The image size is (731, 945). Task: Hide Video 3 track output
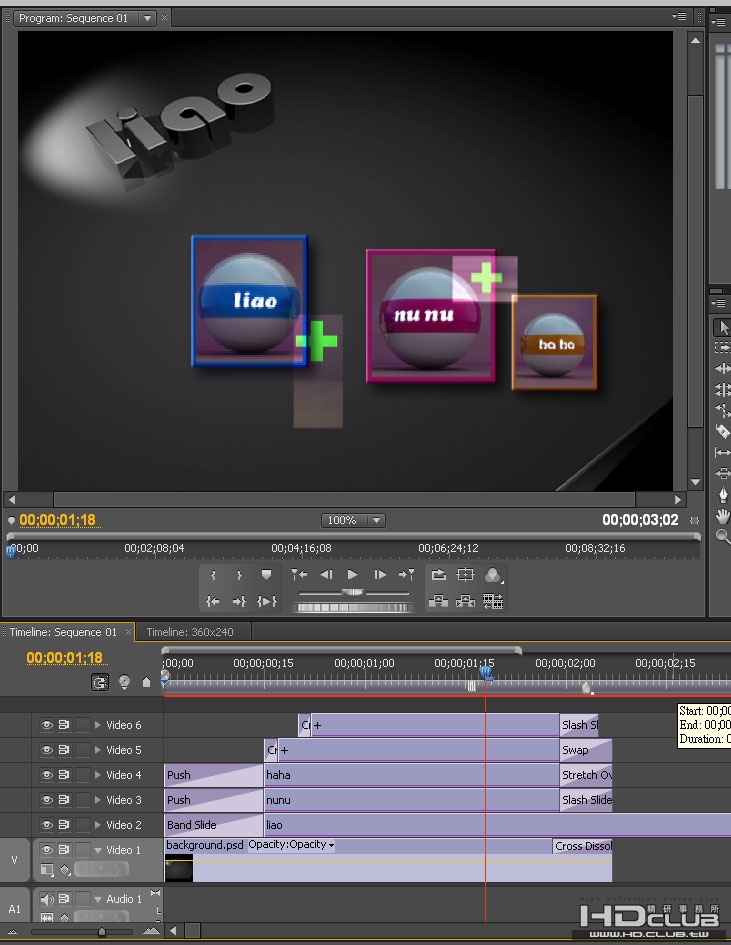point(46,800)
